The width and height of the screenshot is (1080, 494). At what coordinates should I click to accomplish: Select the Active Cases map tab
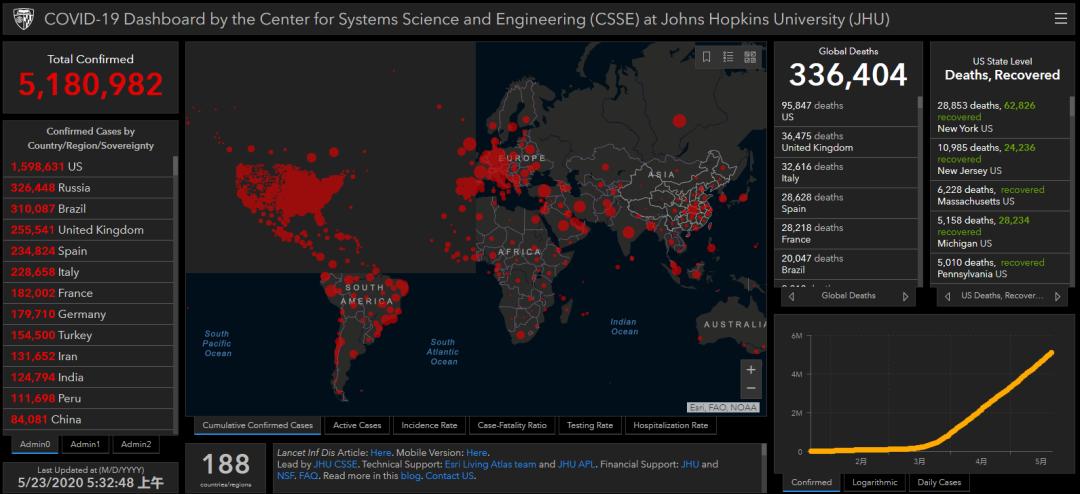tap(357, 425)
